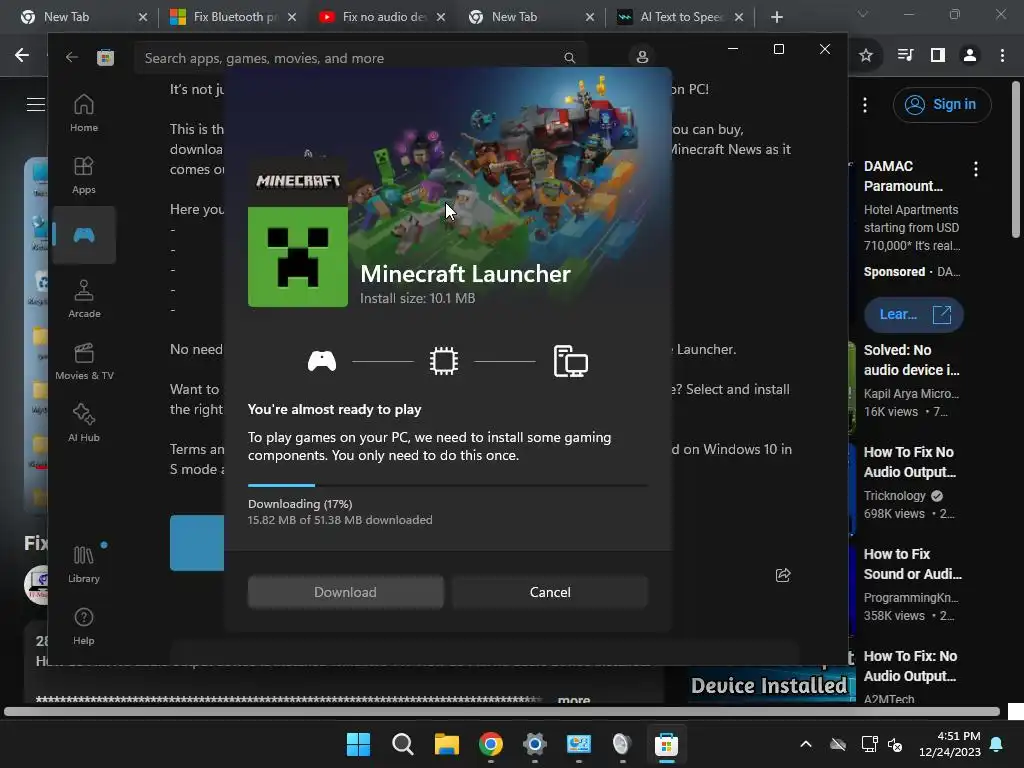The width and height of the screenshot is (1024, 768).
Task: Open AI Hub in Store sidebar
Action: pyautogui.click(x=84, y=423)
